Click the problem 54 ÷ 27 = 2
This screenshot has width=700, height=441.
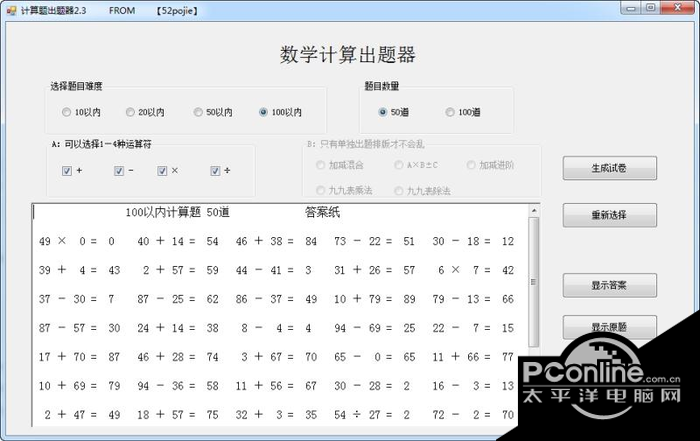coord(372,415)
